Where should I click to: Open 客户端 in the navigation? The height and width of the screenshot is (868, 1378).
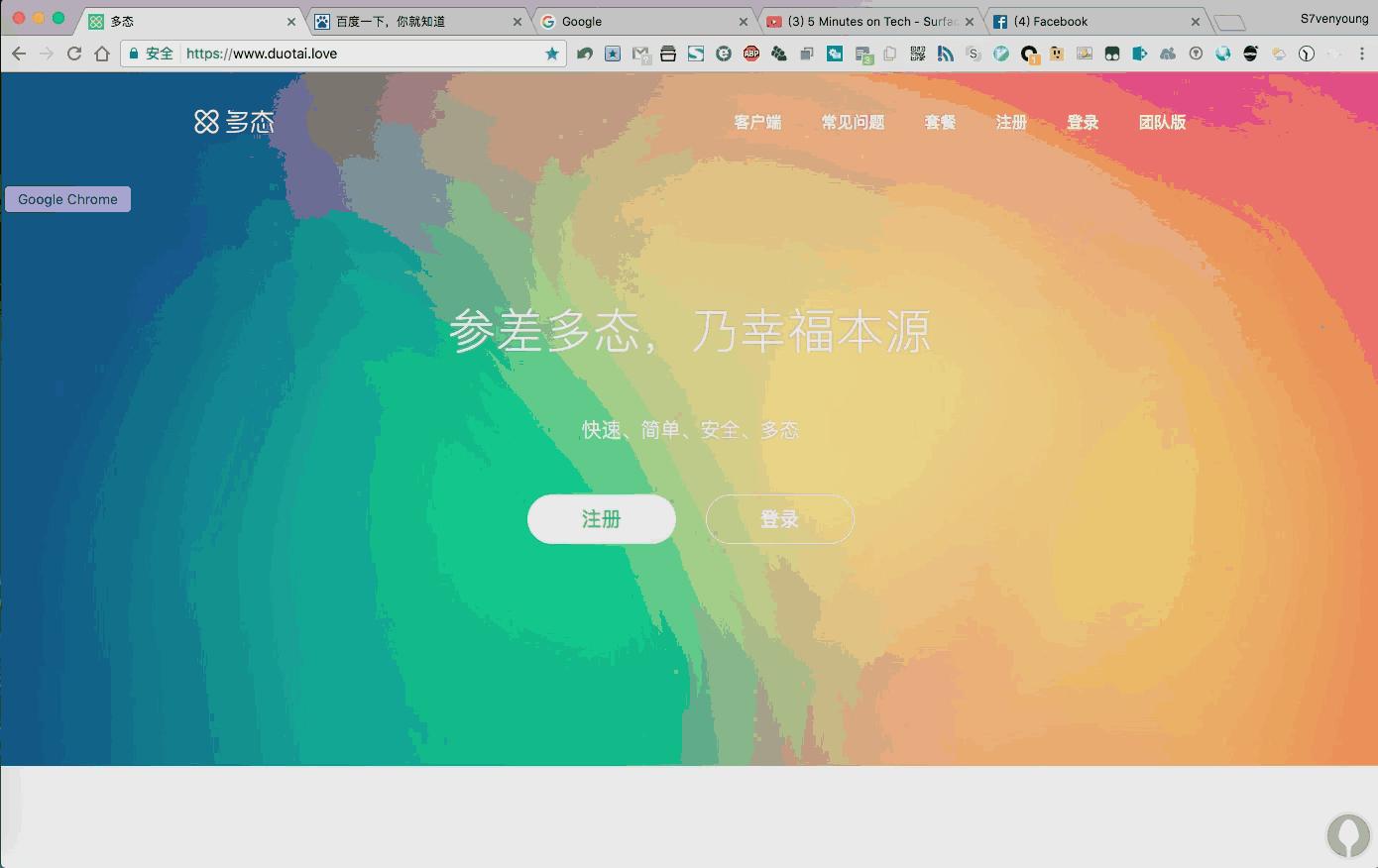757,122
